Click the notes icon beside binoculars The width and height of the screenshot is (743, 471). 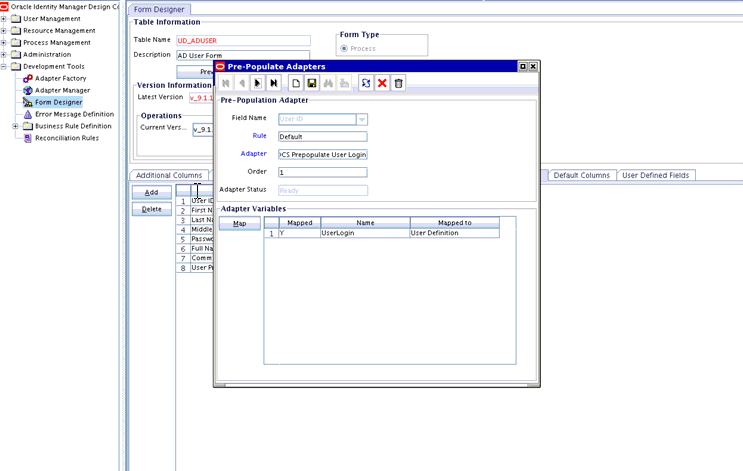coord(344,83)
